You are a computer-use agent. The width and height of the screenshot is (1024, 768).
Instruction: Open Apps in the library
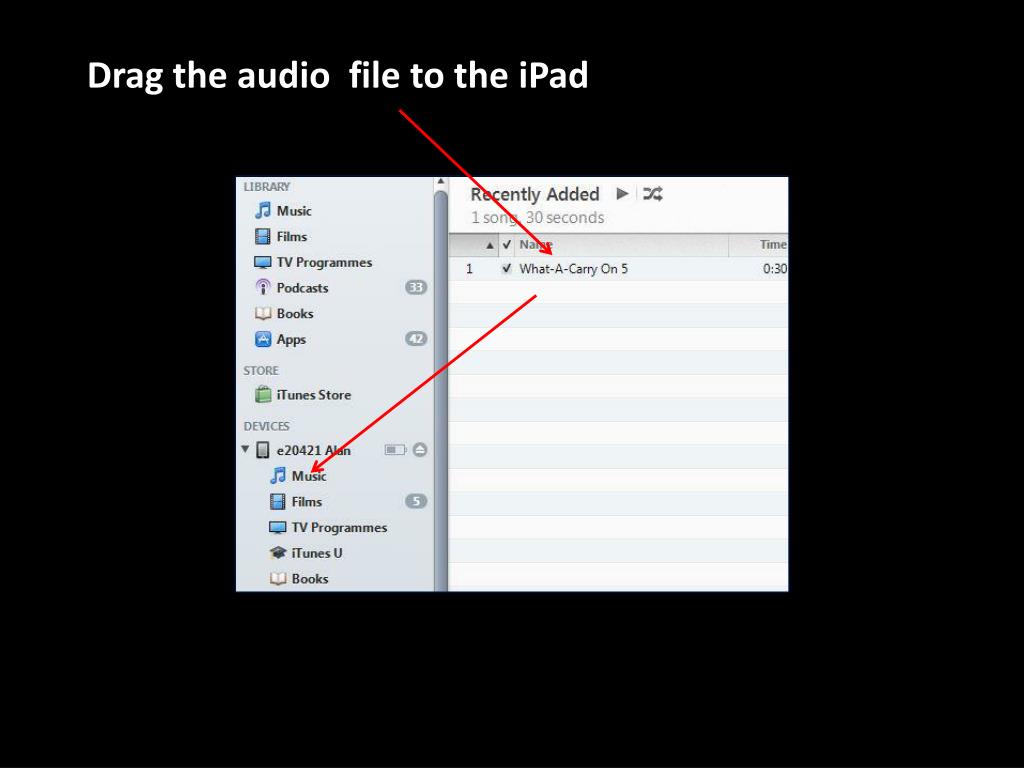point(280,340)
